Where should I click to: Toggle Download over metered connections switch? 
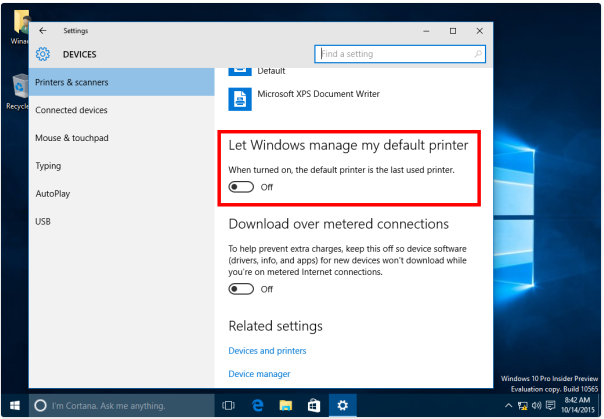pos(241,289)
